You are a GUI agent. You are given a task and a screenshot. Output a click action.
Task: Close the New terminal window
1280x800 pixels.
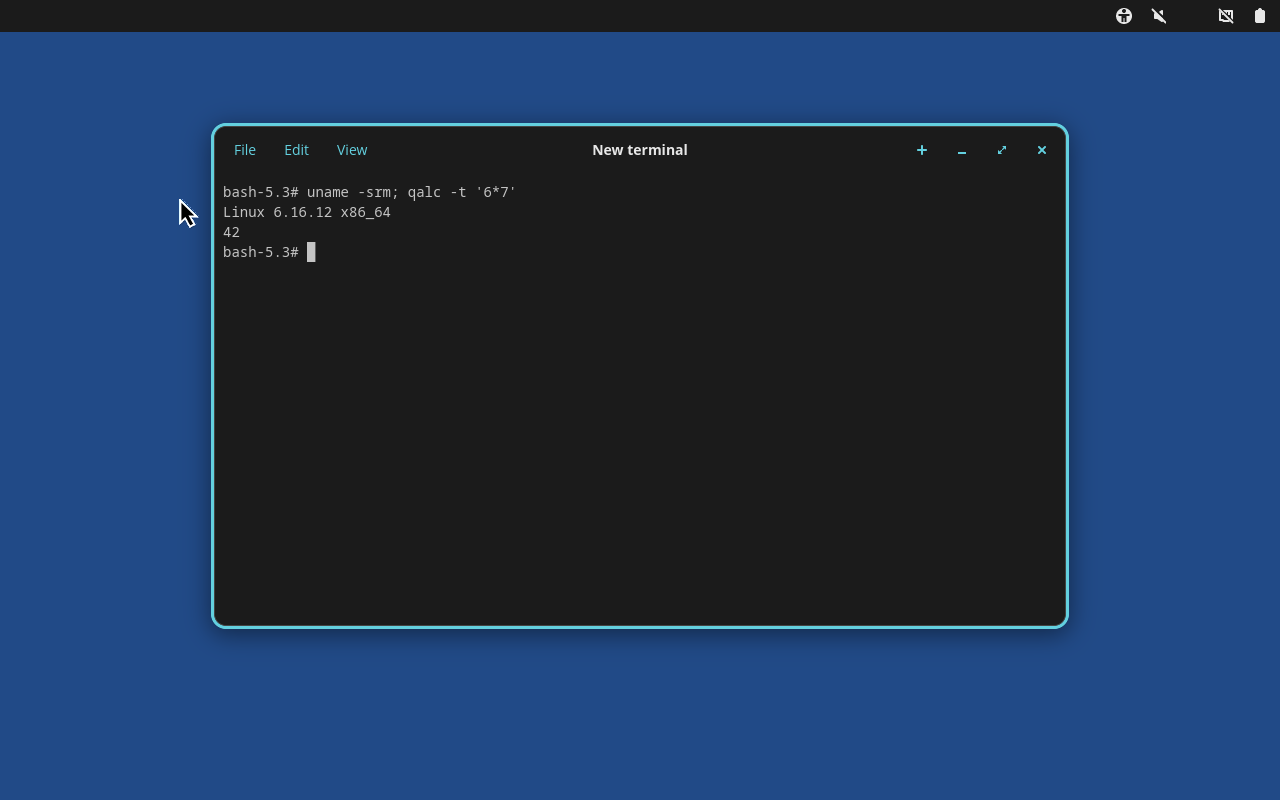pyautogui.click(x=1042, y=150)
